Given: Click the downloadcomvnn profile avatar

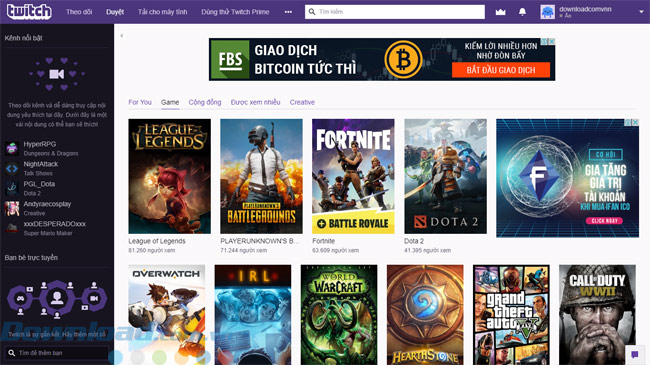Looking at the screenshot, I should click(x=547, y=12).
